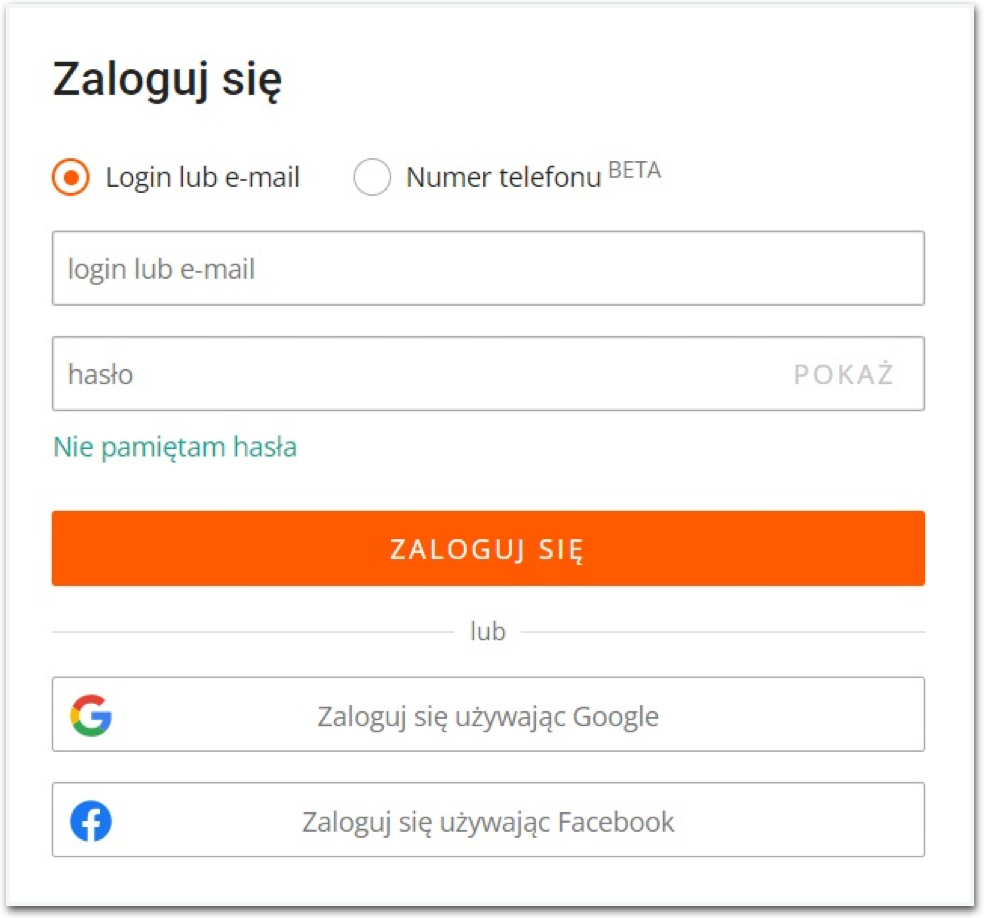Click the Facebook logo icon

pos(91,822)
